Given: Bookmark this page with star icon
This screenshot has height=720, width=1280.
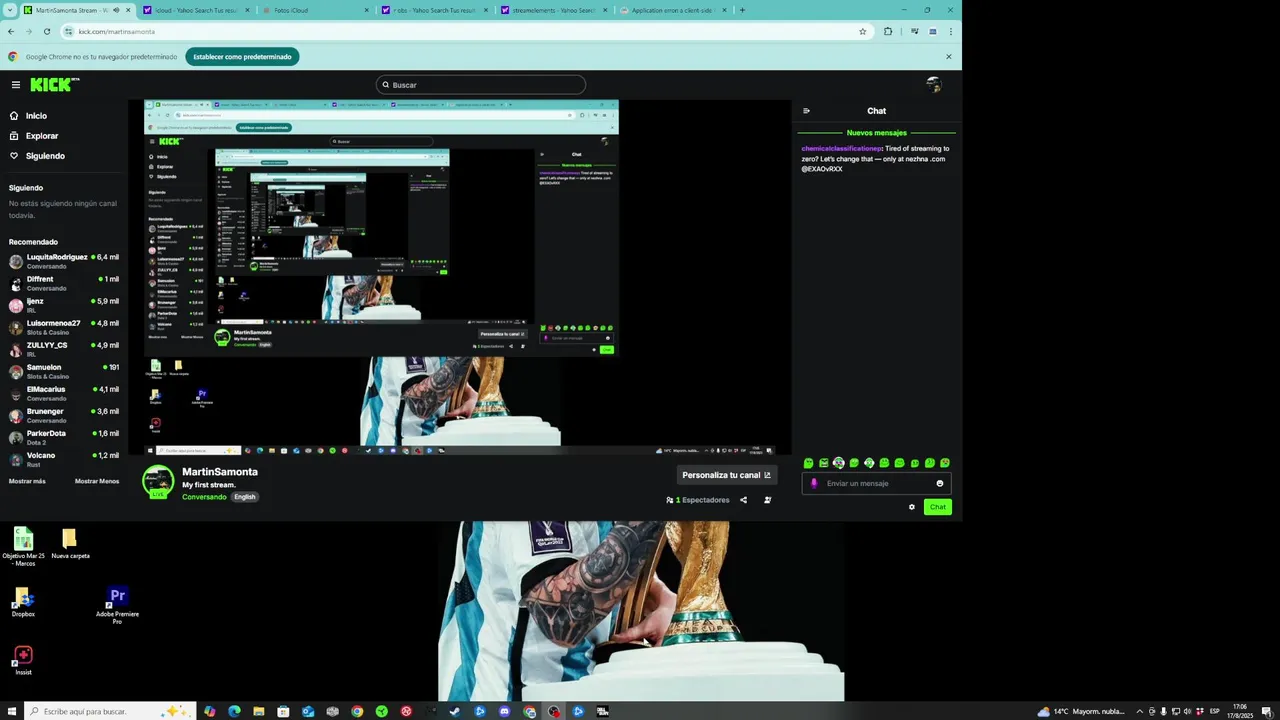Looking at the screenshot, I should point(863,31).
